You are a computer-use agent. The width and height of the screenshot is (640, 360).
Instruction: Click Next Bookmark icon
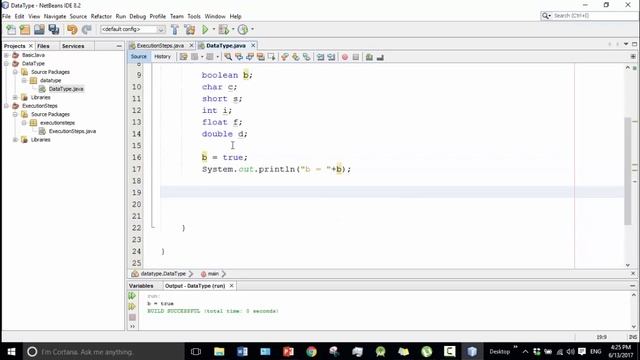click(x=296, y=57)
